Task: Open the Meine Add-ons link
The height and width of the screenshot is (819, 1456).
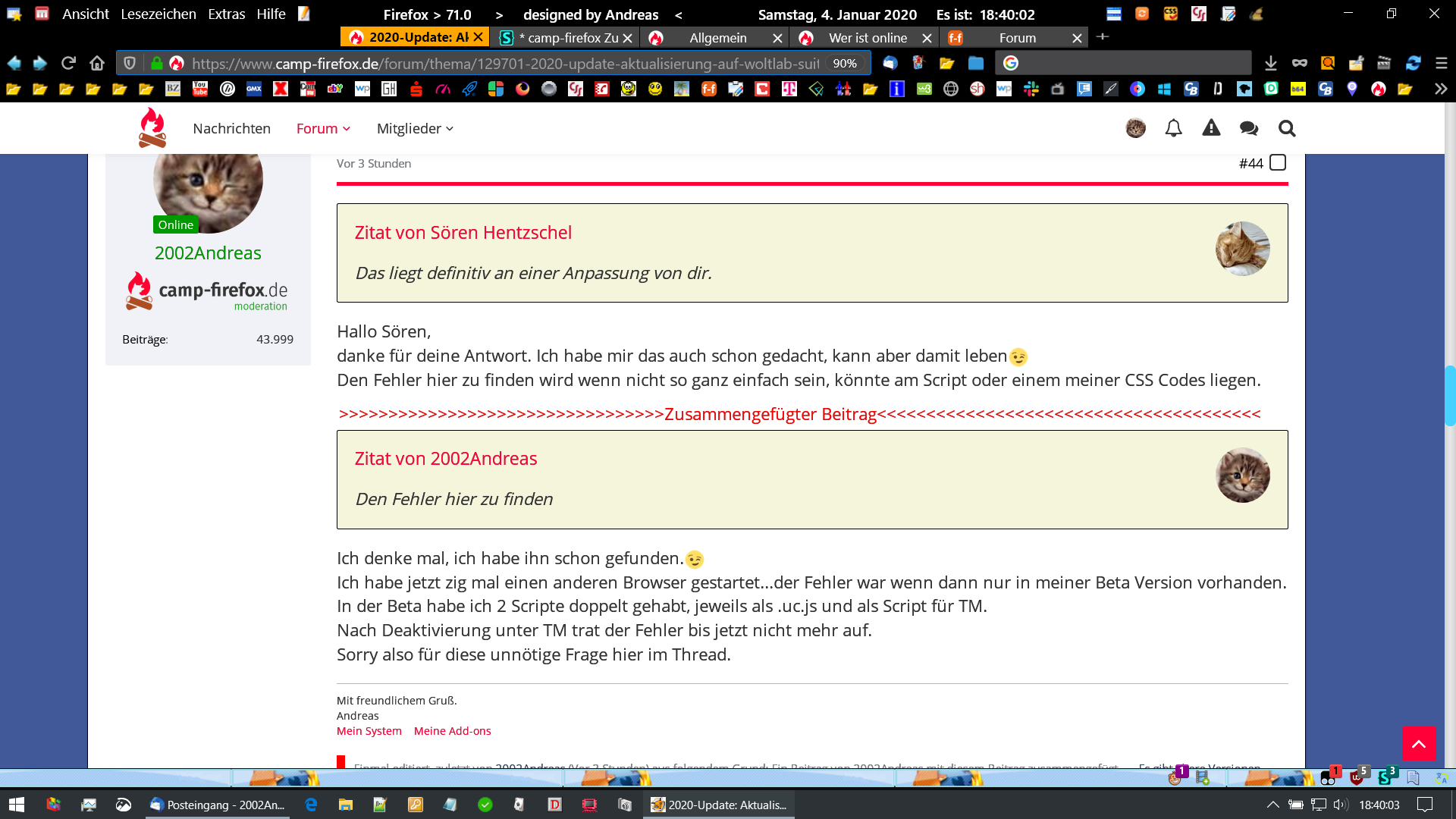Action: [452, 731]
